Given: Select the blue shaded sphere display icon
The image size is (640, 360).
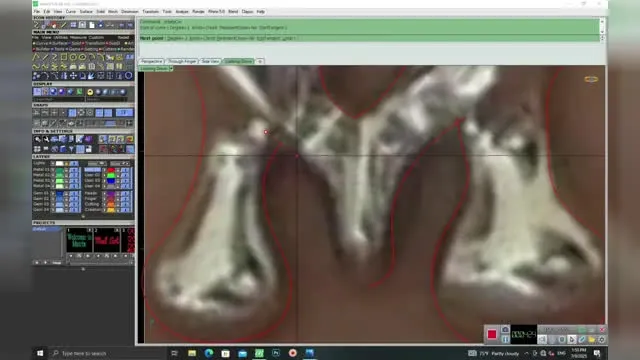Looking at the screenshot, I should [53, 92].
